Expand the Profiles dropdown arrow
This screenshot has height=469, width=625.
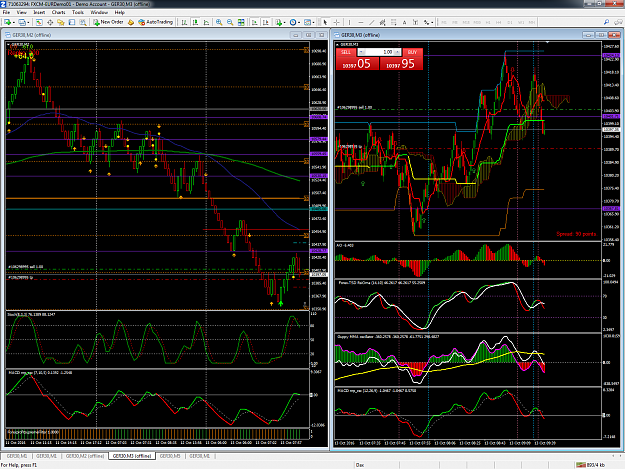[x=28, y=22]
